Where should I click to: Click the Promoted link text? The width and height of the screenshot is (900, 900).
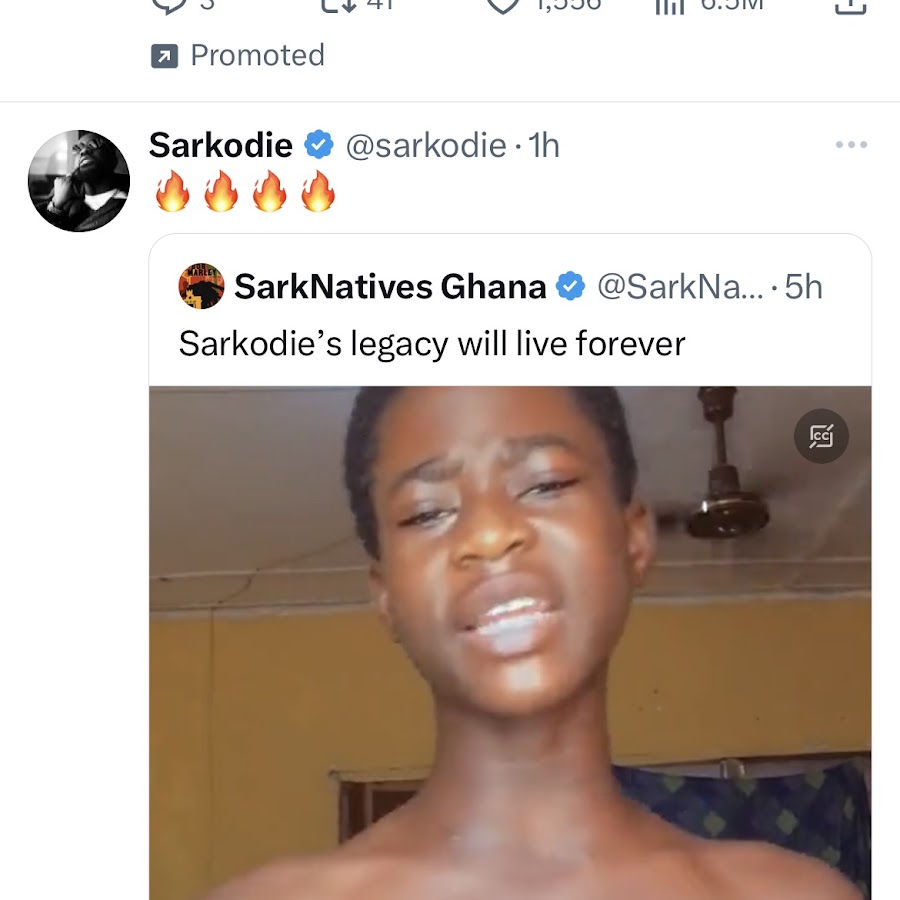257,55
